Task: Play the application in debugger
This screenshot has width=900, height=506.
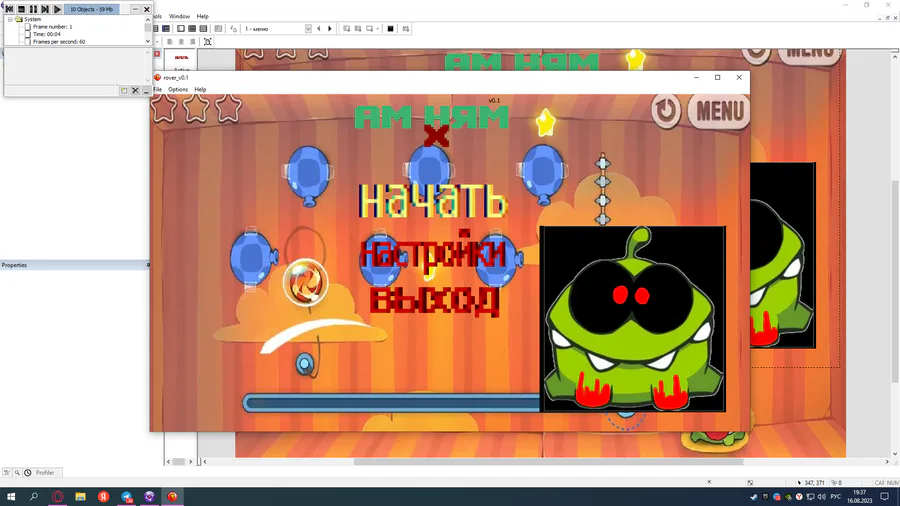Action: 57,9
